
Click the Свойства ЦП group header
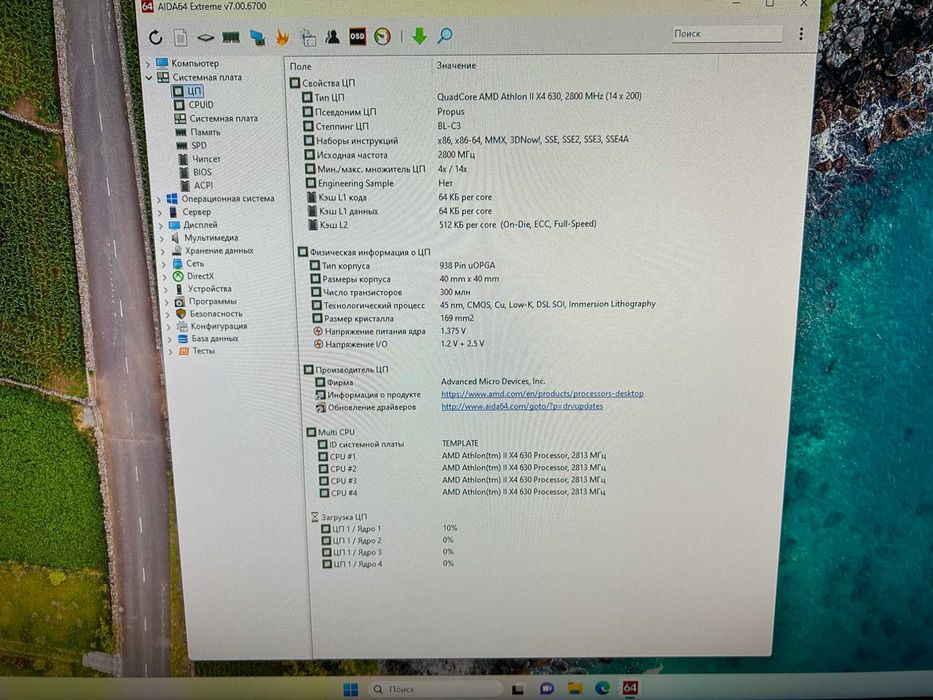coord(323,83)
